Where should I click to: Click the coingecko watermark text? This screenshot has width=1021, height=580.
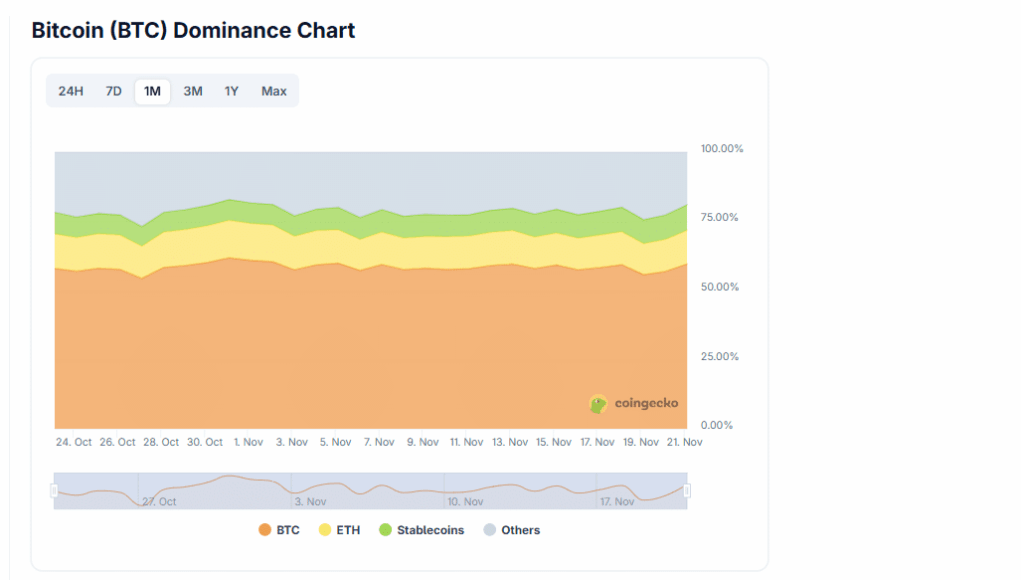646,403
